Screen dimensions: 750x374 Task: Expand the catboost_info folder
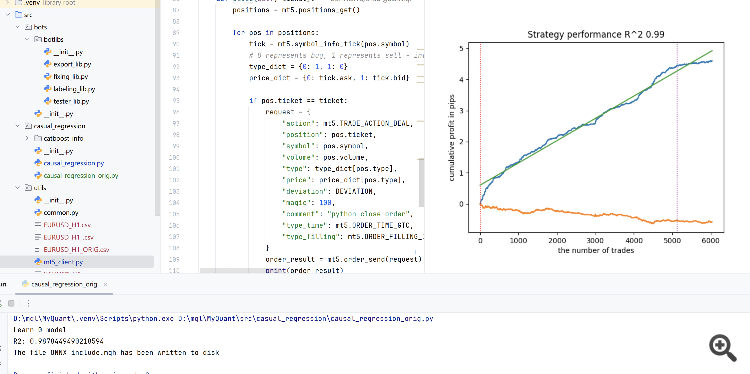click(27, 138)
